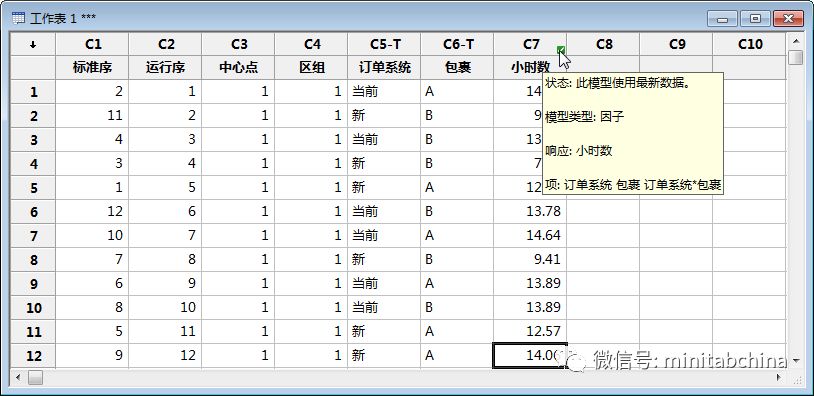The width and height of the screenshot is (814, 396).
Task: Select row header 12
Action: pyautogui.click(x=33, y=356)
